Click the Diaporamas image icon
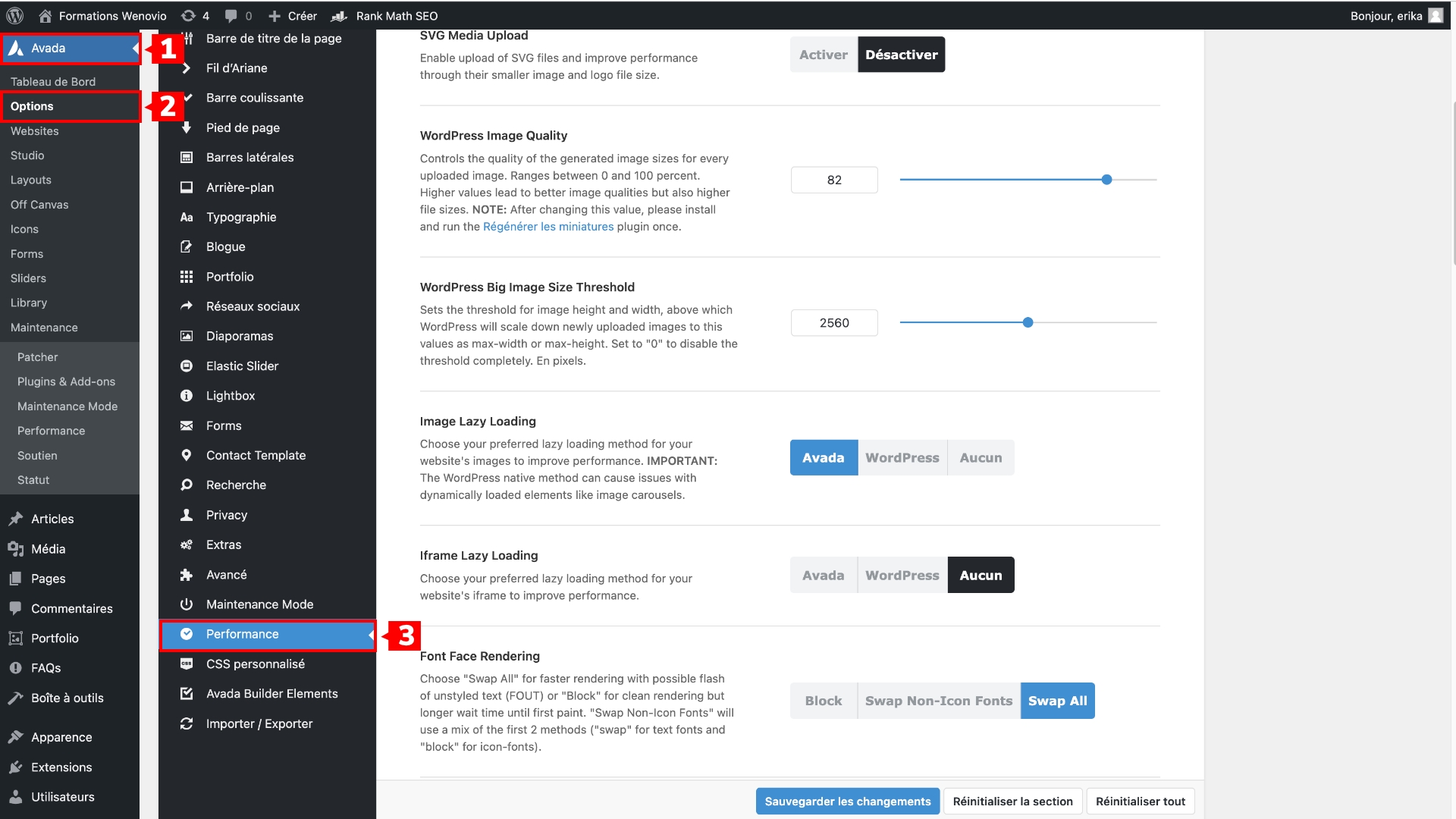 [x=187, y=336]
